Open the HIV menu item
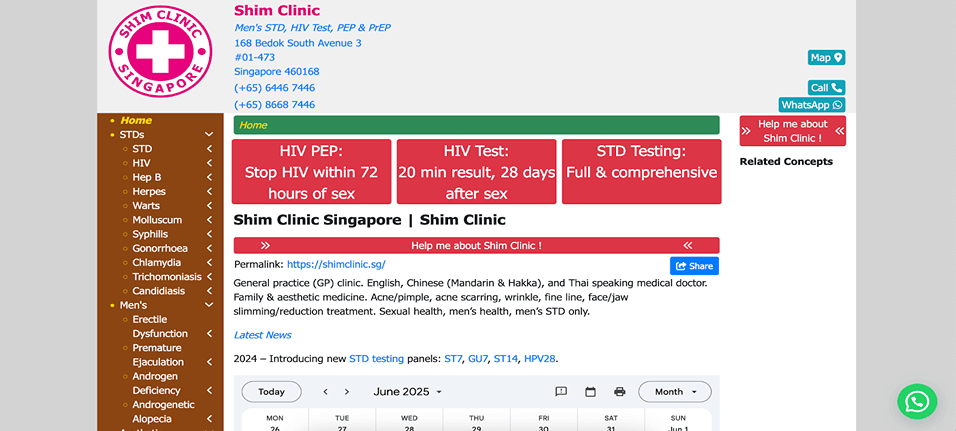The width and height of the screenshot is (956, 431). tap(141, 163)
